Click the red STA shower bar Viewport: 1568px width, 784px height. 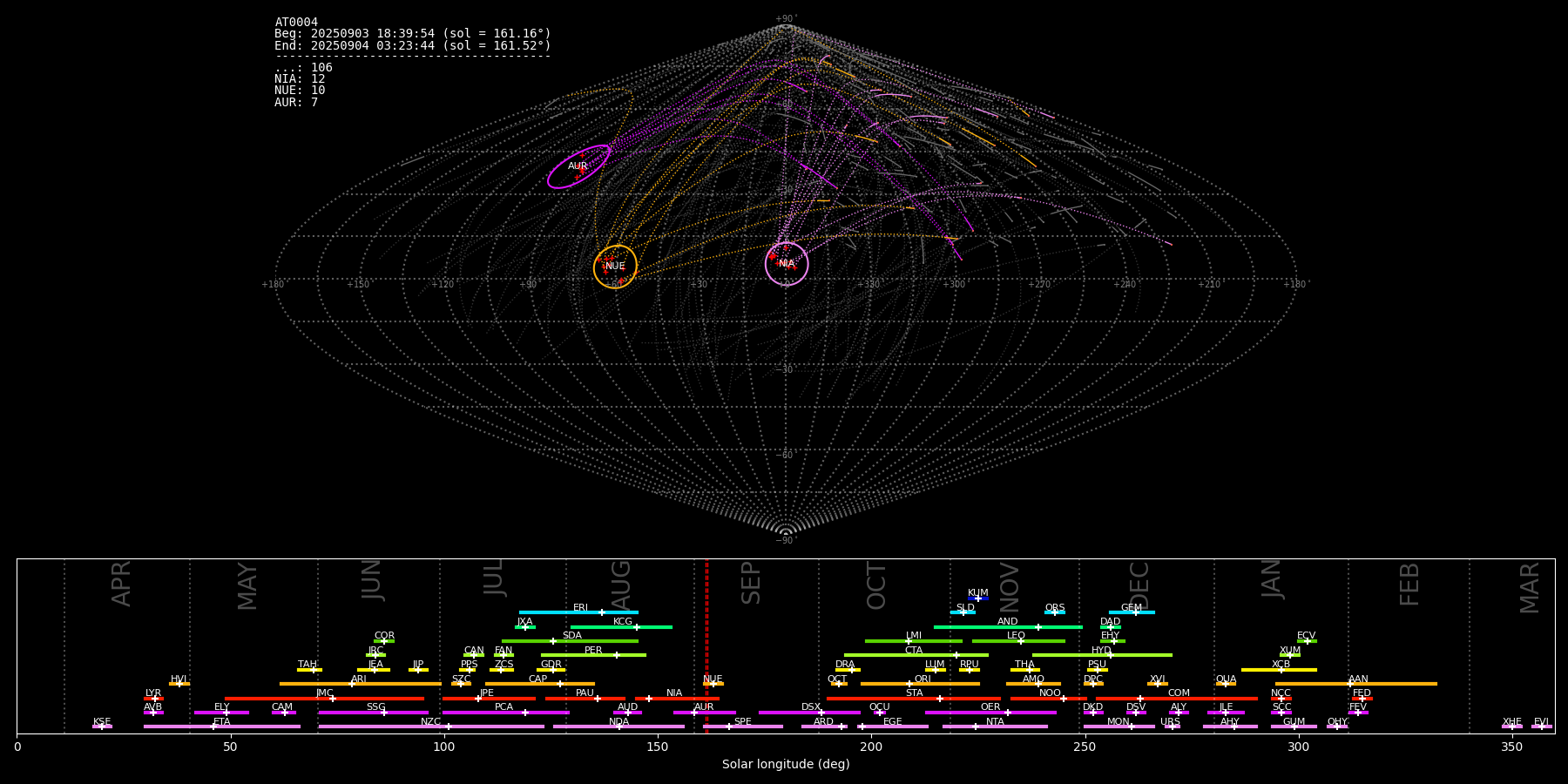(914, 698)
